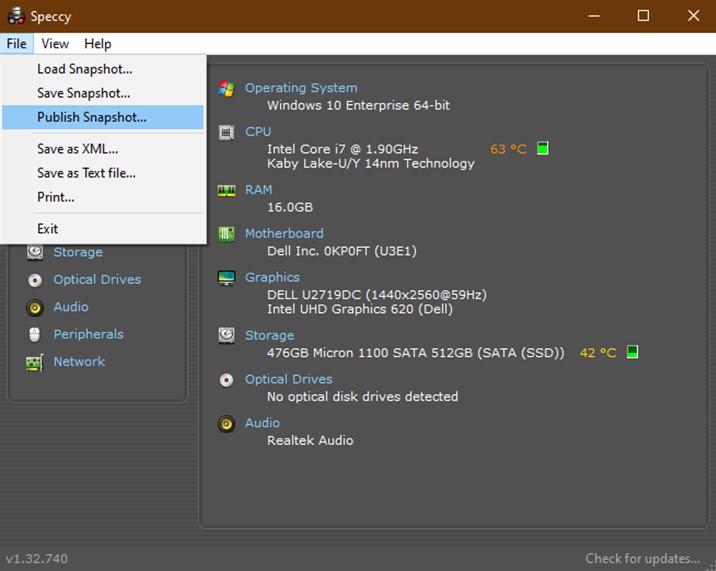
Task: Click the summary Audio heading link
Action: click(262, 423)
